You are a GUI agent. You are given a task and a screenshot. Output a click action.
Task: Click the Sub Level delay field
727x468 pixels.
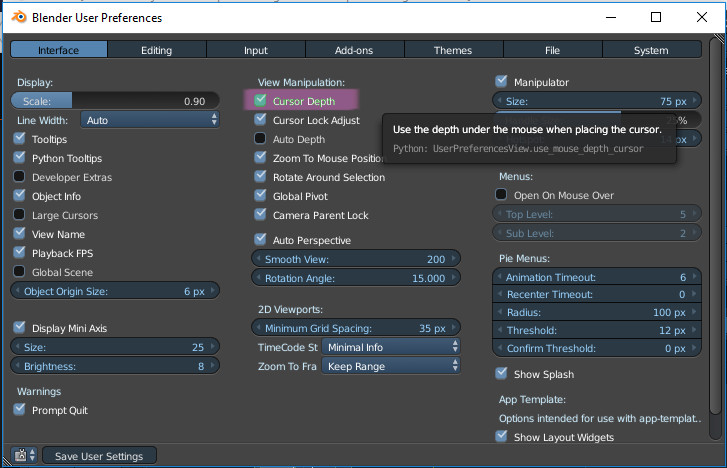pyautogui.click(x=597, y=233)
